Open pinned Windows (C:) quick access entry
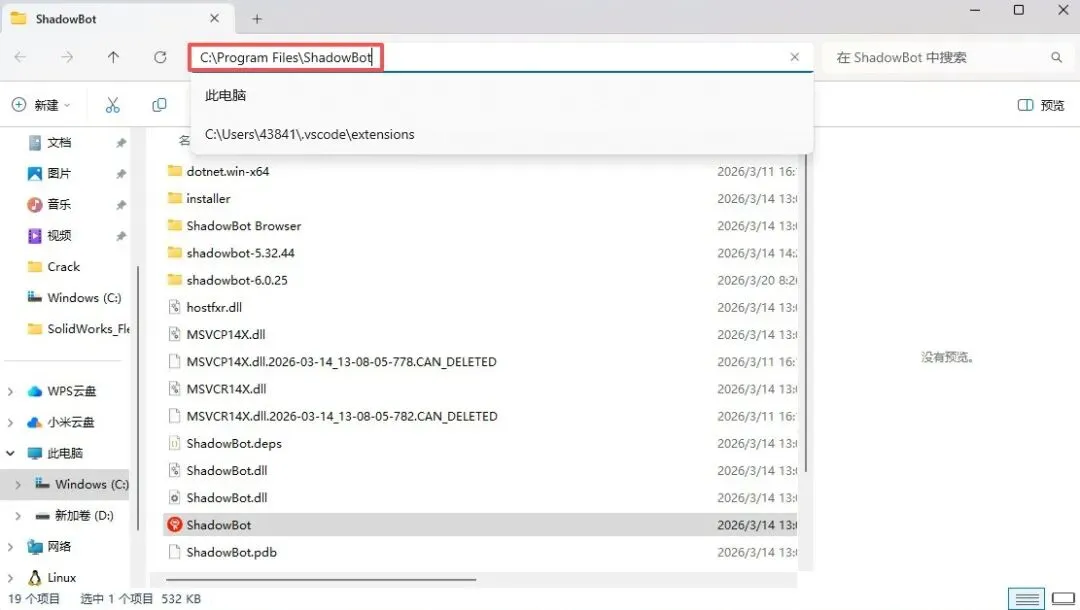 tap(83, 297)
